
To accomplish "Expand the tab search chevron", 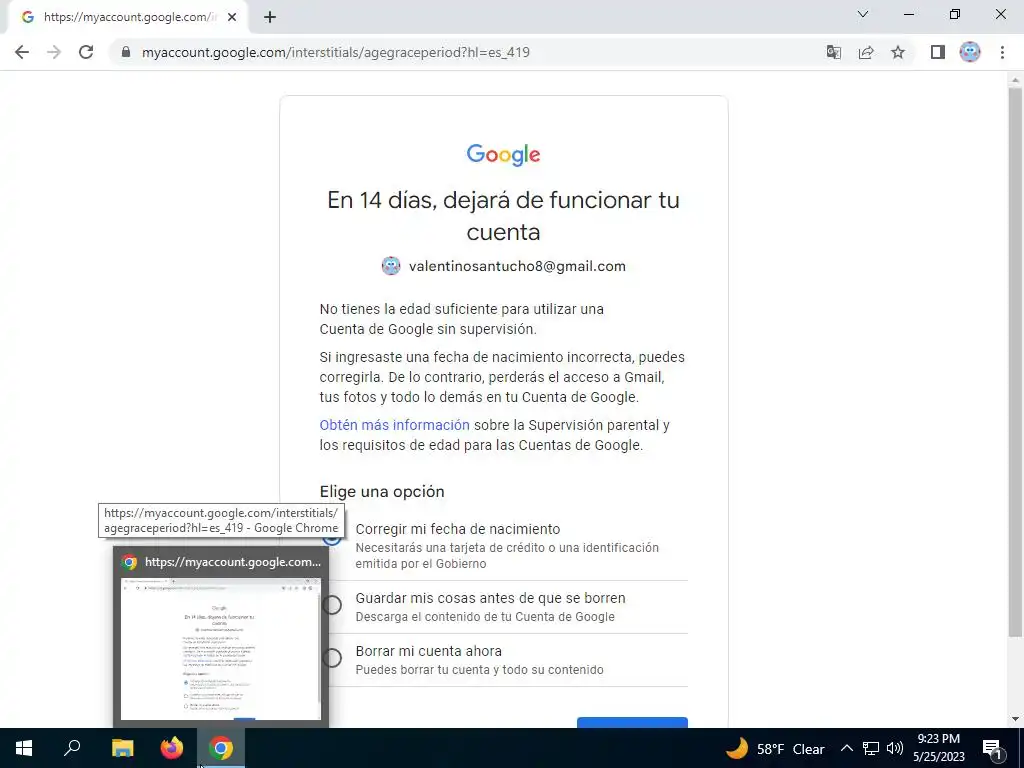I will click(x=863, y=14).
